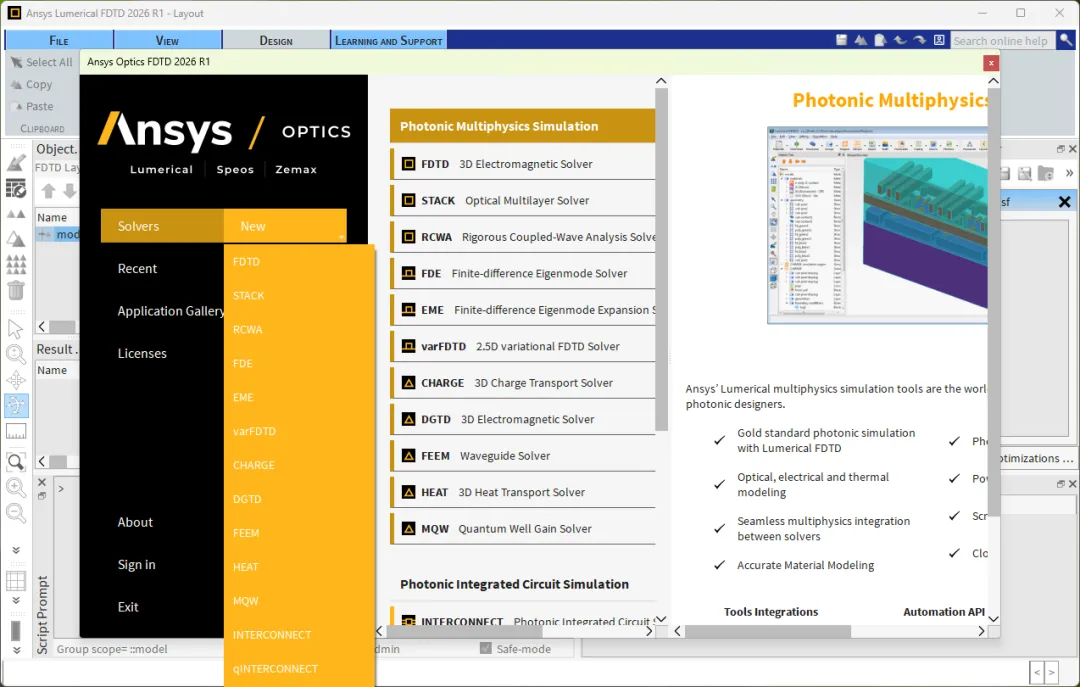Open MQW Quantum Well Gain Solver entry

pos(523,529)
